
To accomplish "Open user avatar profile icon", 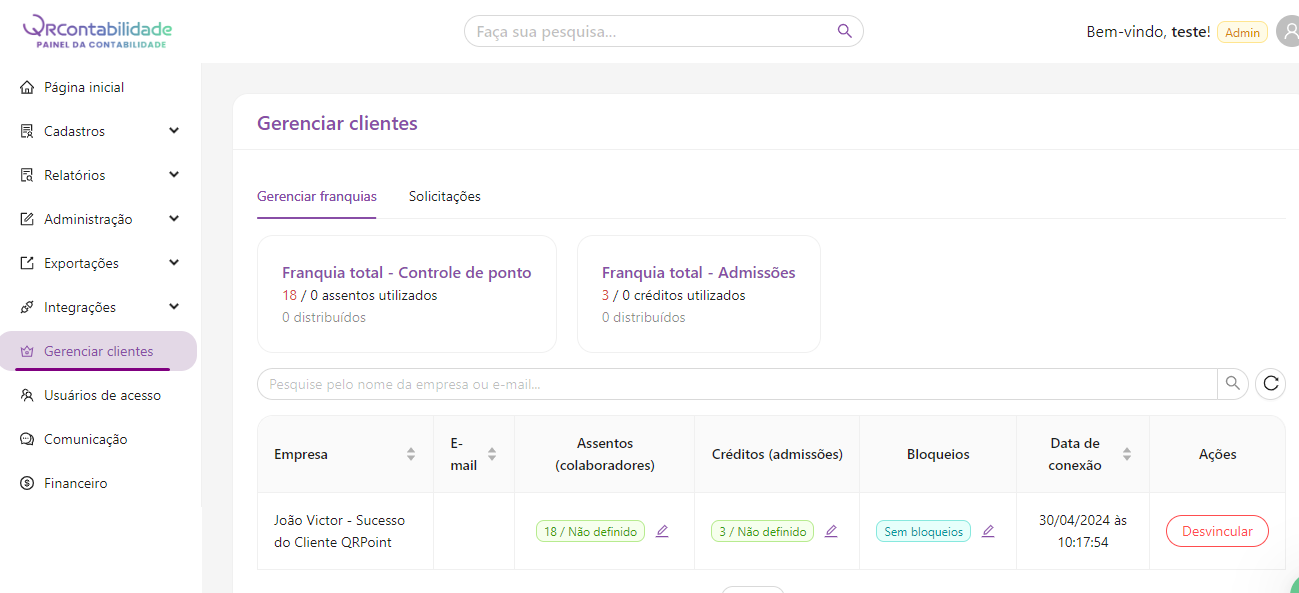I will (x=1288, y=32).
